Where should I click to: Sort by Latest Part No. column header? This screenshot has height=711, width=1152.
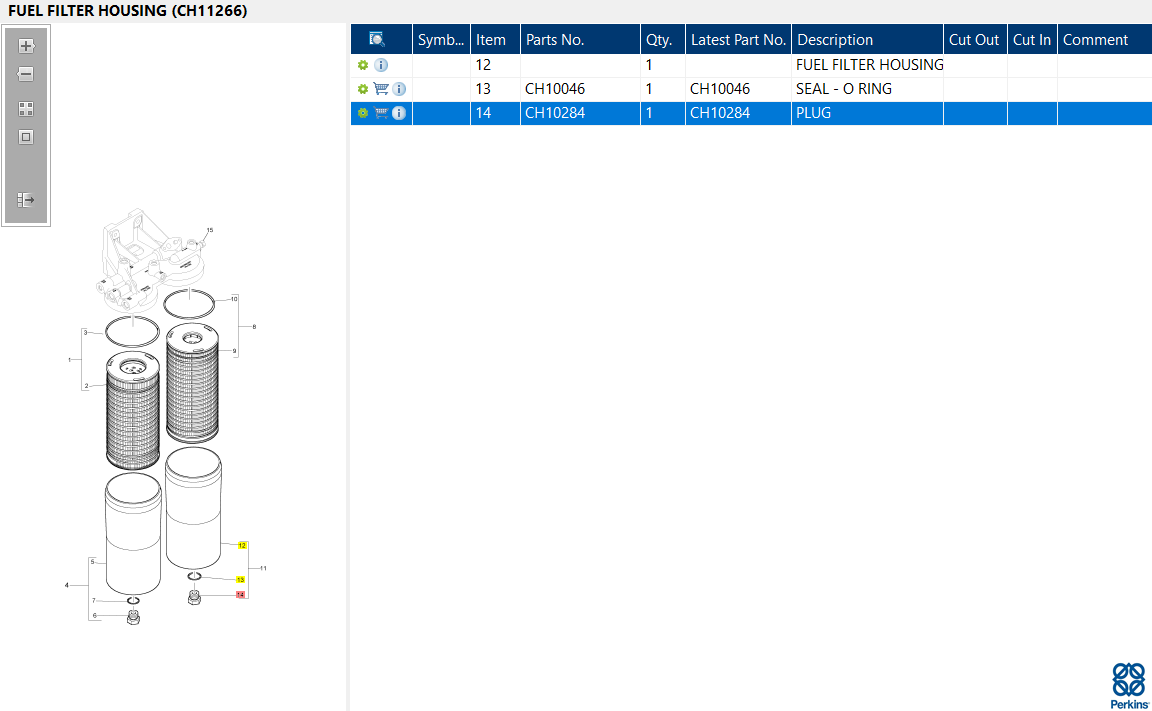(x=738, y=40)
